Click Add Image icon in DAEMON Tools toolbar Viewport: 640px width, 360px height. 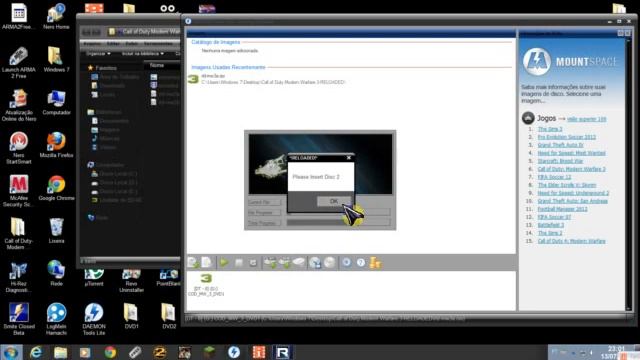[x=193, y=262]
